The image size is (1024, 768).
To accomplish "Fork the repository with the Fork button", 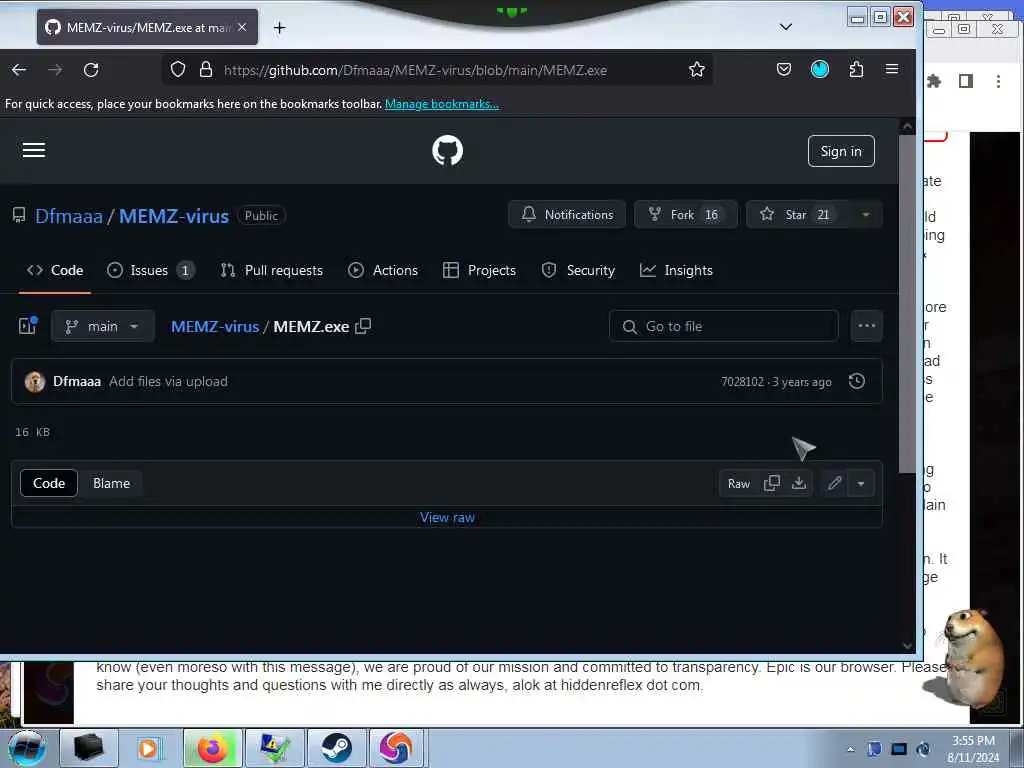I will (x=685, y=214).
